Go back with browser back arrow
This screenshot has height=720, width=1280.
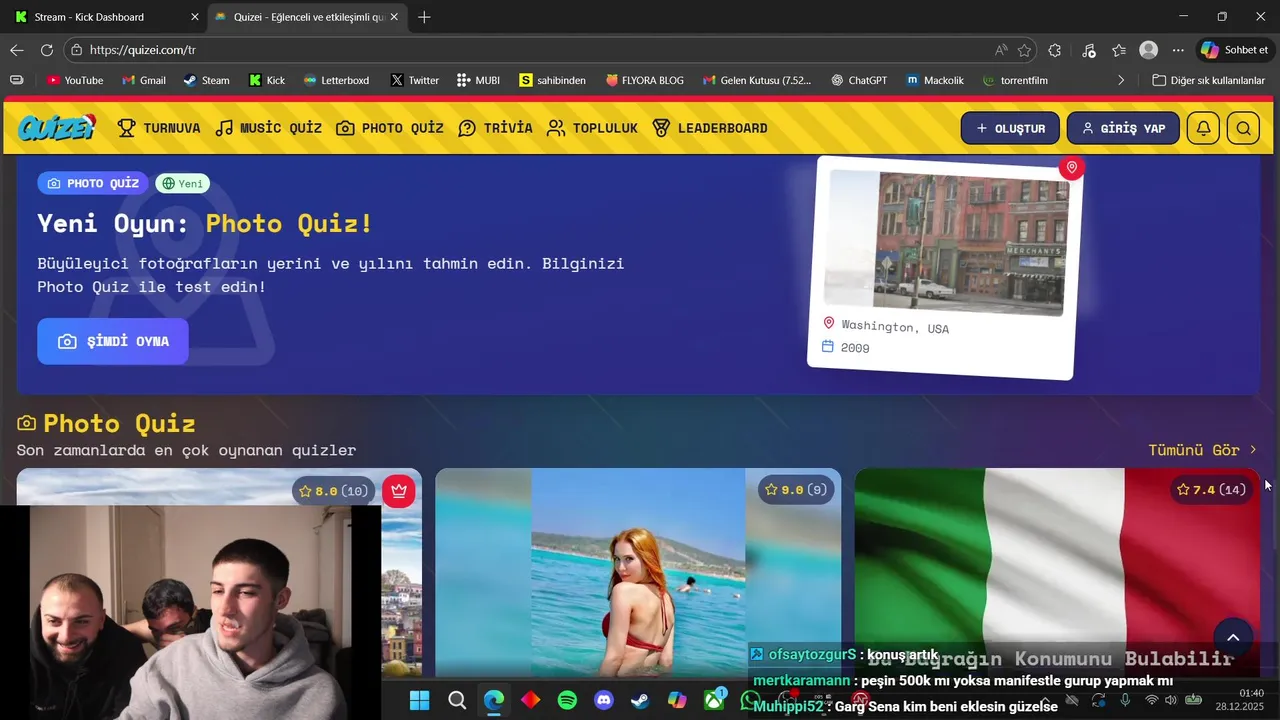pyautogui.click(x=17, y=50)
